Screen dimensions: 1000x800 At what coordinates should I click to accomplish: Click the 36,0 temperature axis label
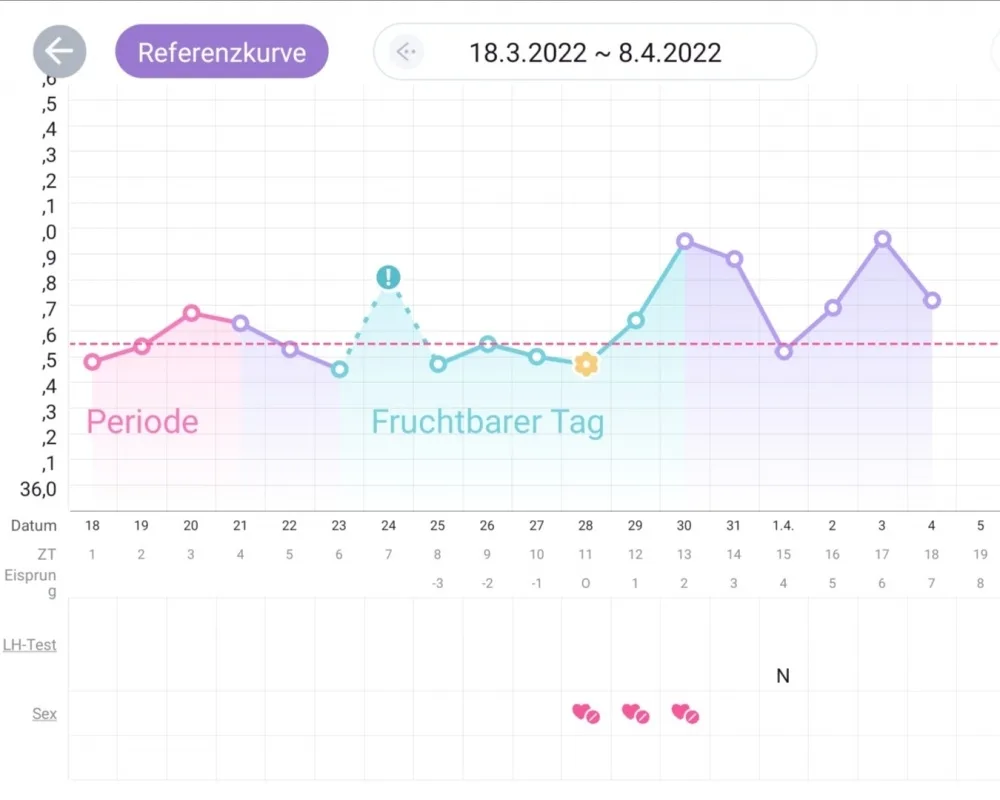(x=38, y=489)
